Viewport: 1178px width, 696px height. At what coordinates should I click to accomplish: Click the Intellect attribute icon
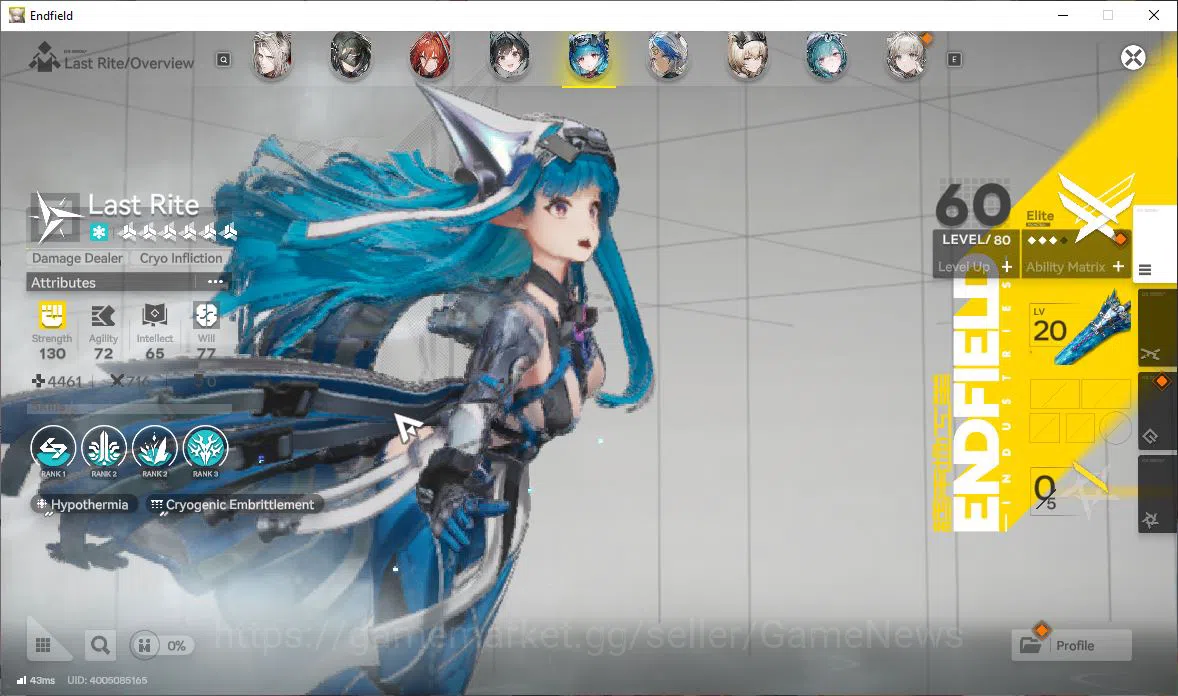coord(155,316)
